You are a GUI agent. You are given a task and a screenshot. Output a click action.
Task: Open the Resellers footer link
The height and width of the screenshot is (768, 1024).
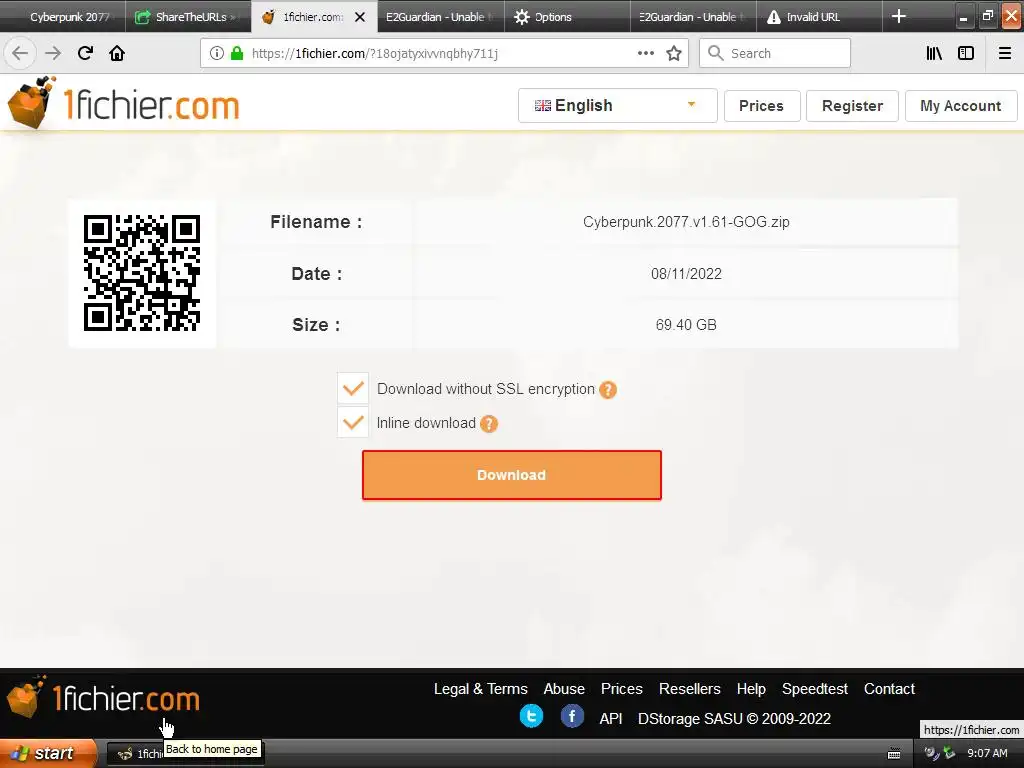click(690, 689)
